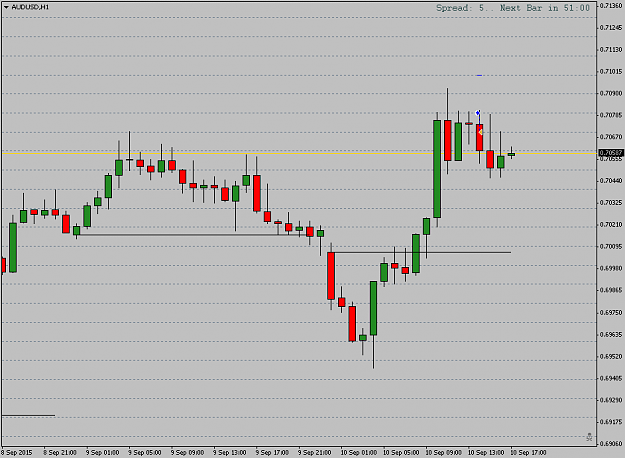Screen dimensions: 625x458
Task: Click the 9 Sep 09:00 time label
Action: point(187,453)
